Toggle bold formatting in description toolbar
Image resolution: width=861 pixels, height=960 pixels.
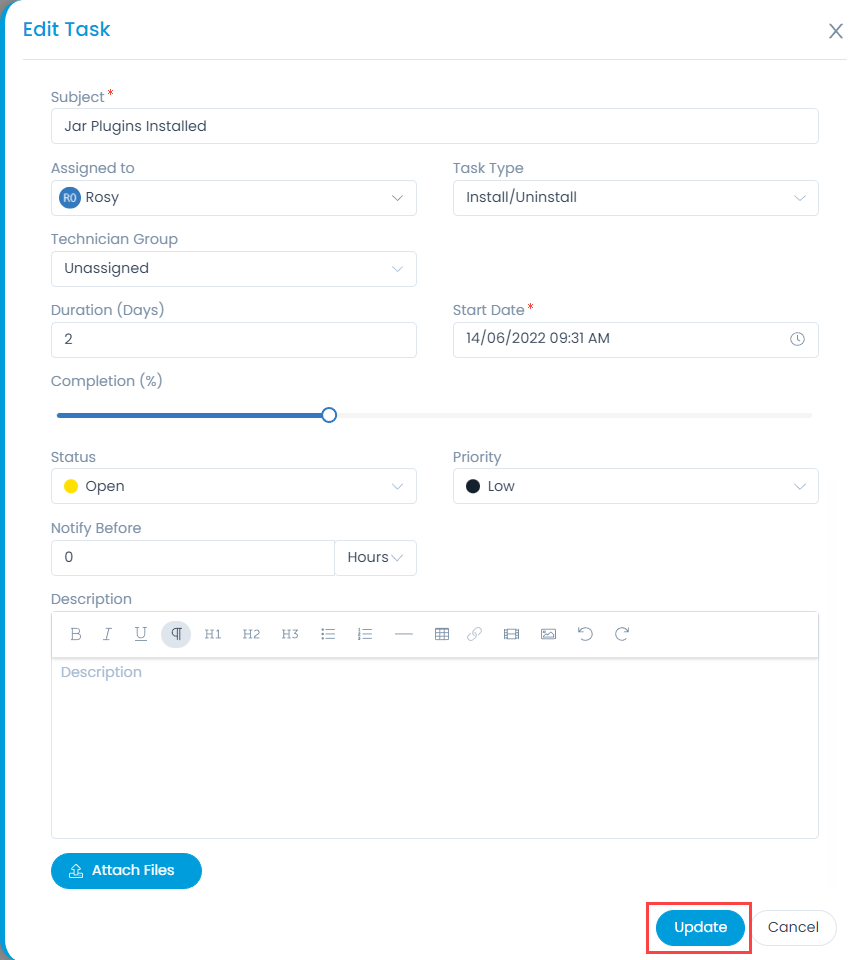76,634
